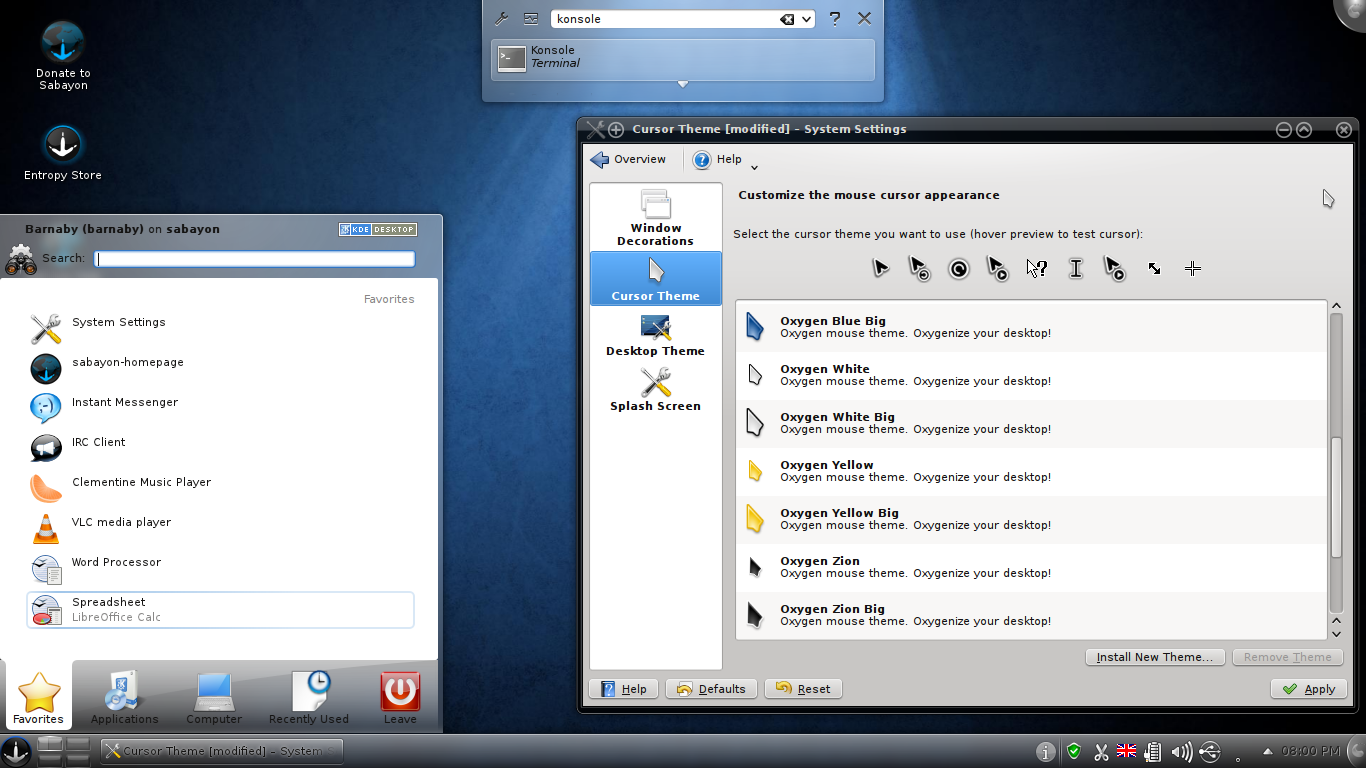Image resolution: width=1366 pixels, height=768 pixels.
Task: Select Cursor Theme module in sidebar
Action: tap(655, 279)
